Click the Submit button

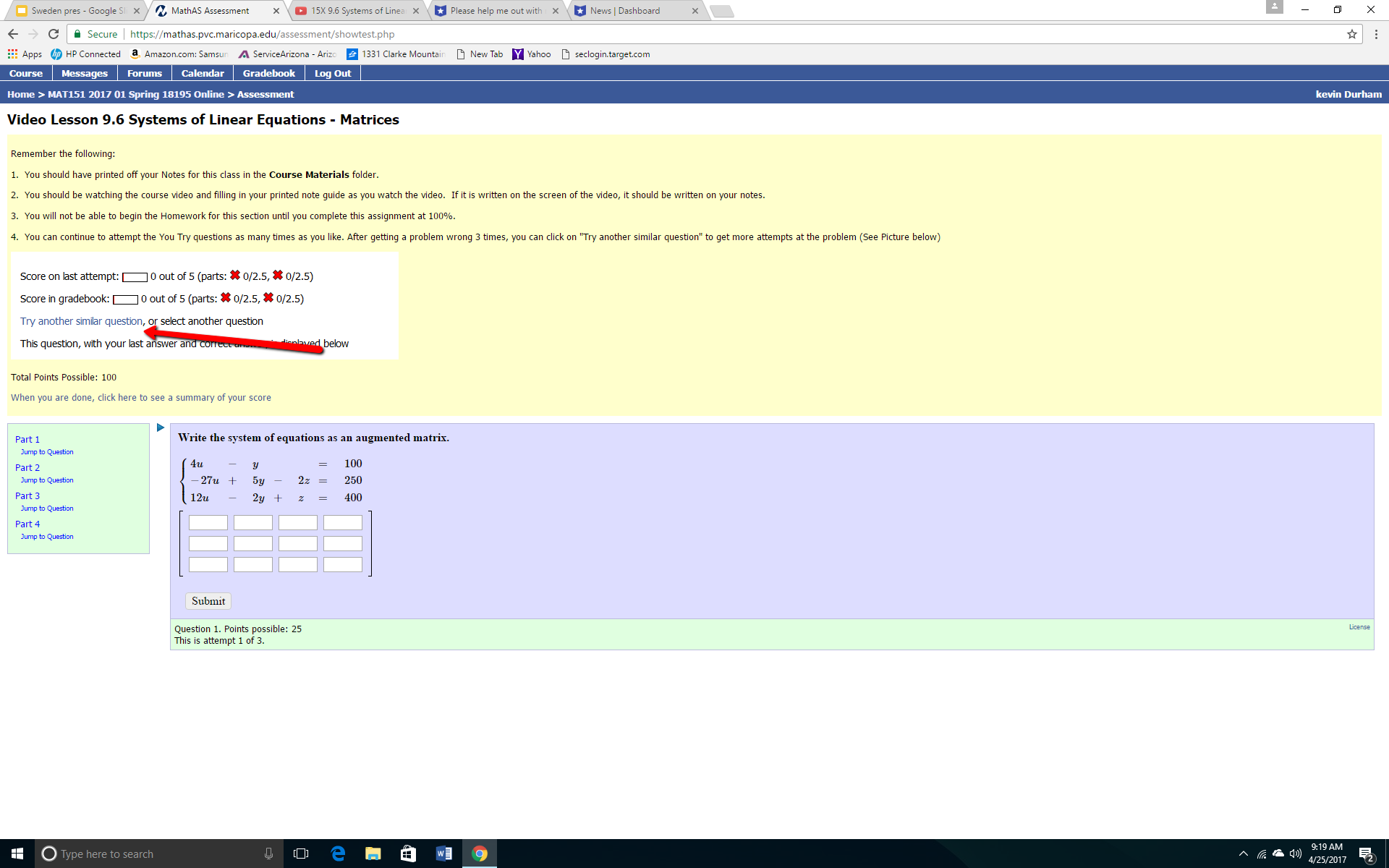[207, 601]
